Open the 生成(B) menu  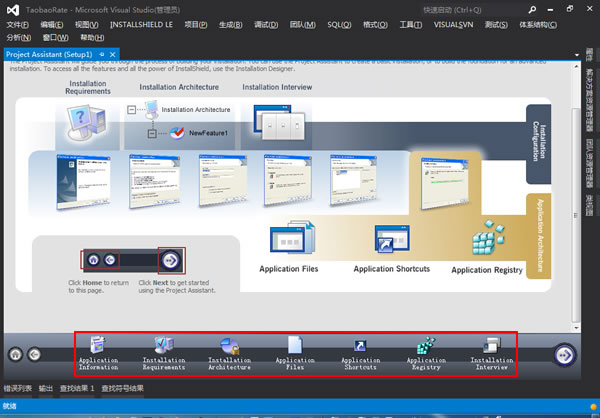230,25
